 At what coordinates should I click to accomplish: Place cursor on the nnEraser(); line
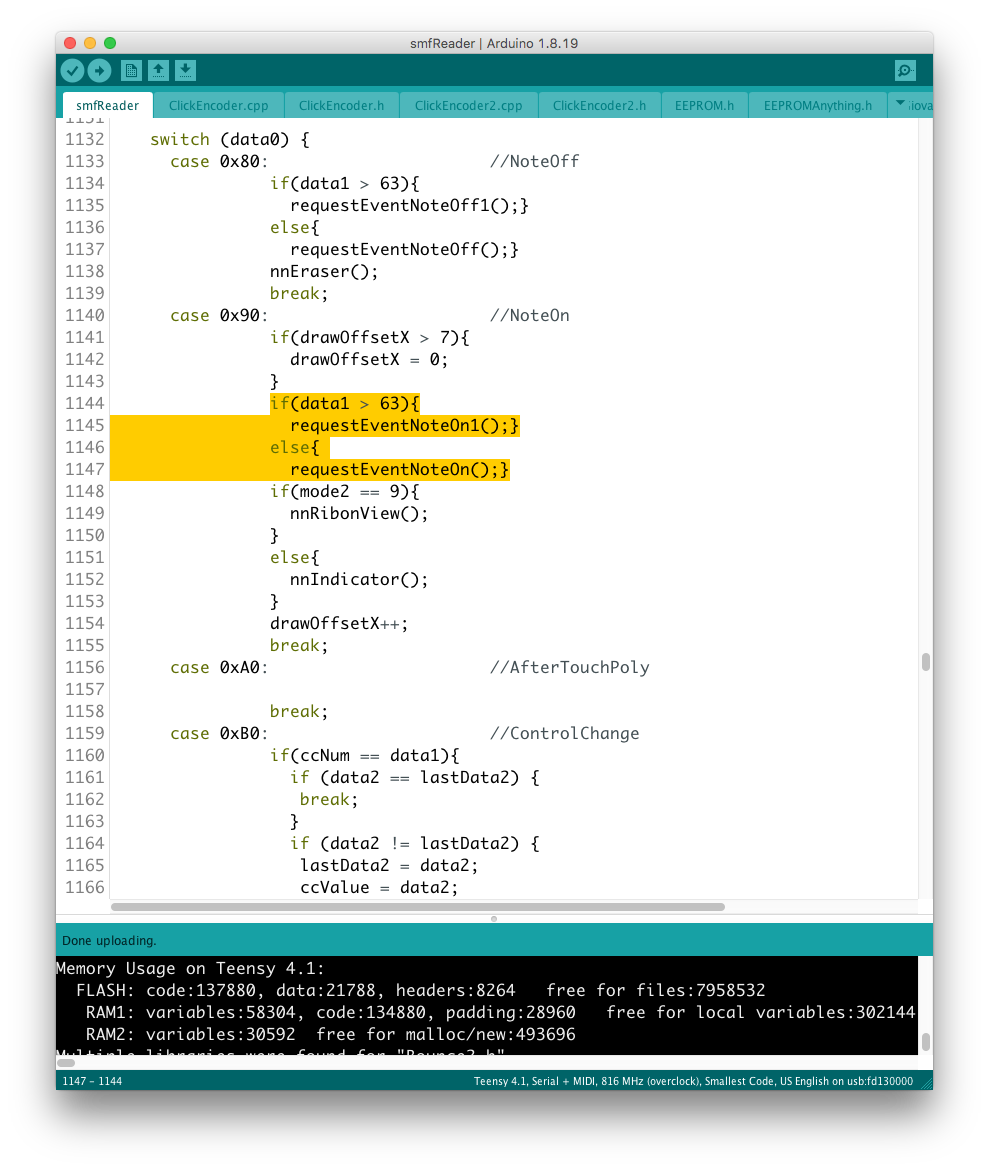pos(324,271)
